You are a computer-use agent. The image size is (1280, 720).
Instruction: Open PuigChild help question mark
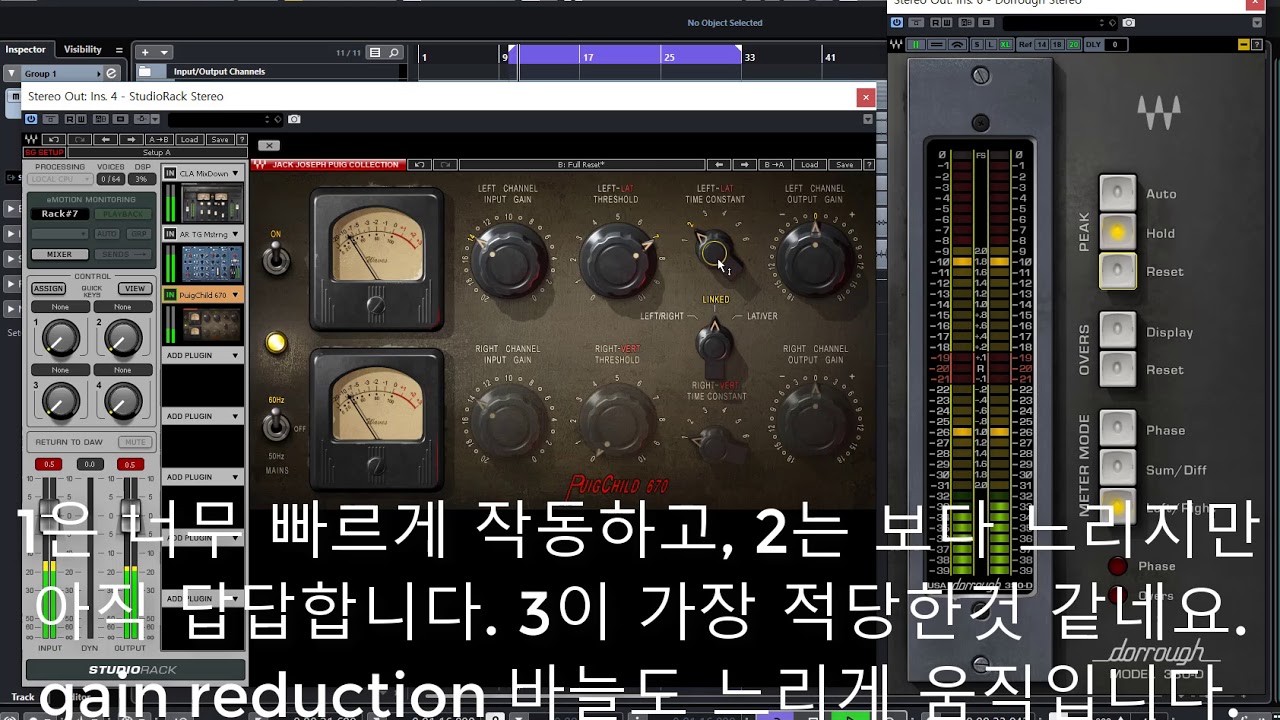click(x=868, y=164)
